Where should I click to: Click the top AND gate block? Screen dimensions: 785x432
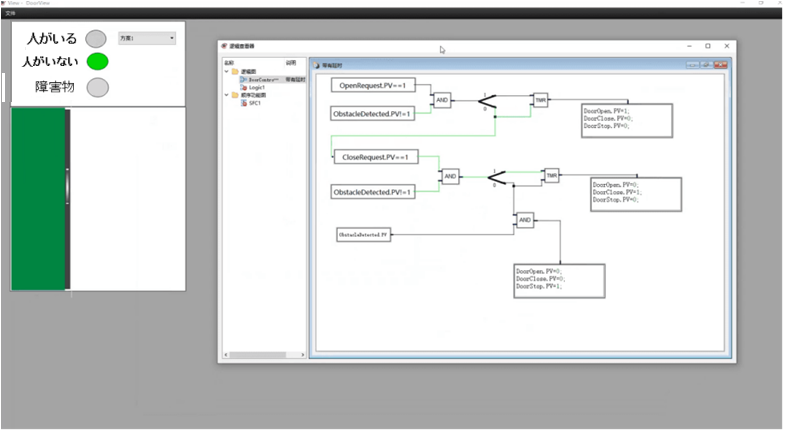coord(441,100)
